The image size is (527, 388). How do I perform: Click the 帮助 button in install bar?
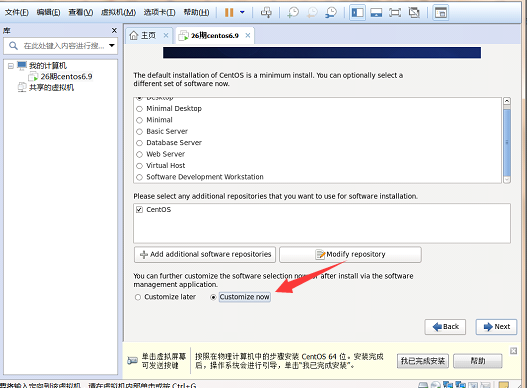click(x=478, y=361)
